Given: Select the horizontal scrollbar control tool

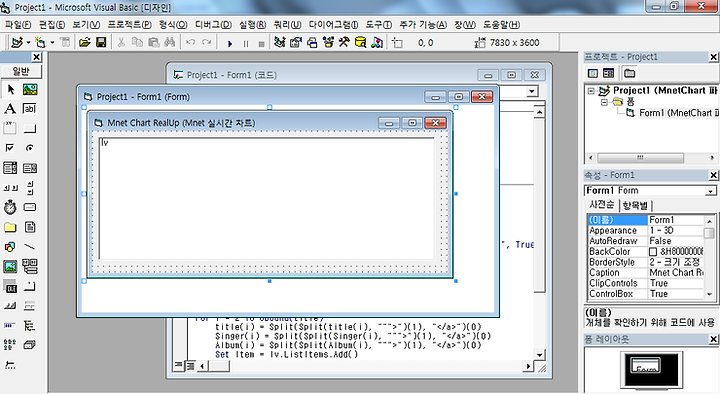Looking at the screenshot, I should 10,187.
